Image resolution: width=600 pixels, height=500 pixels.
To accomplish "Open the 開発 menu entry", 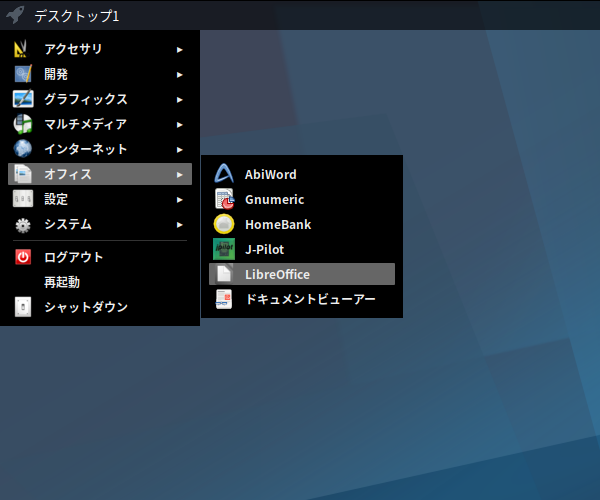I will pyautogui.click(x=100, y=74).
